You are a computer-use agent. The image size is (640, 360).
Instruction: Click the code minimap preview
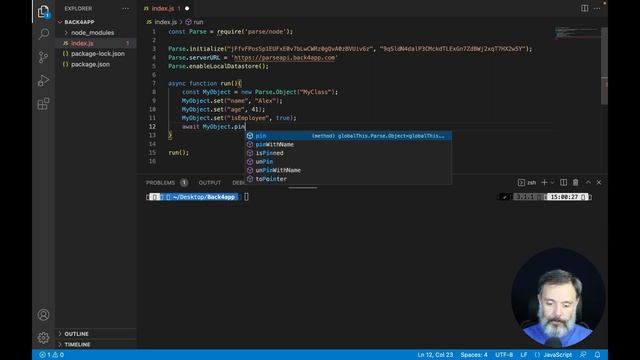(x=578, y=33)
